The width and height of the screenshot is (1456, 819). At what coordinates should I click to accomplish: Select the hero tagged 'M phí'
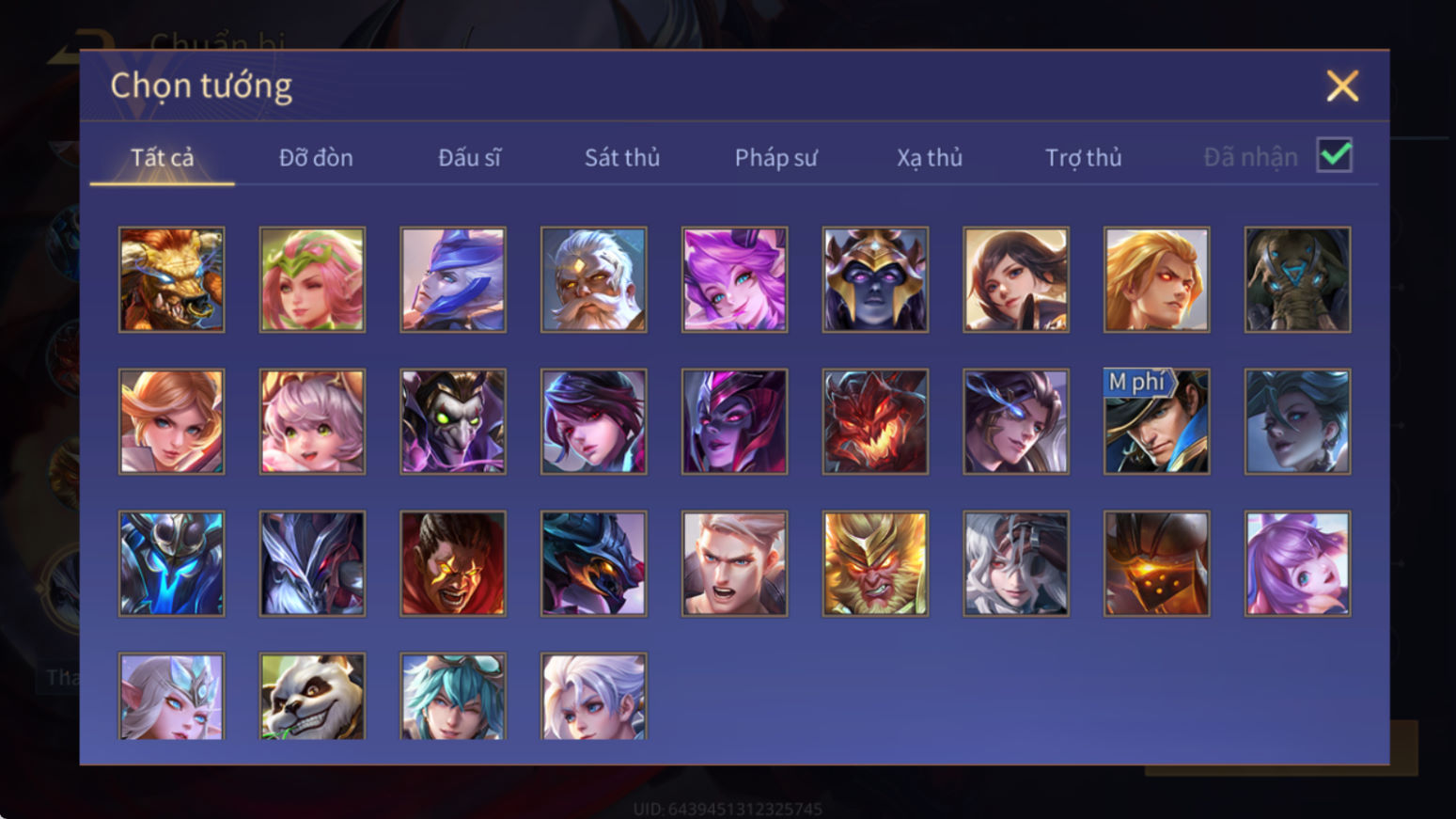(1156, 421)
